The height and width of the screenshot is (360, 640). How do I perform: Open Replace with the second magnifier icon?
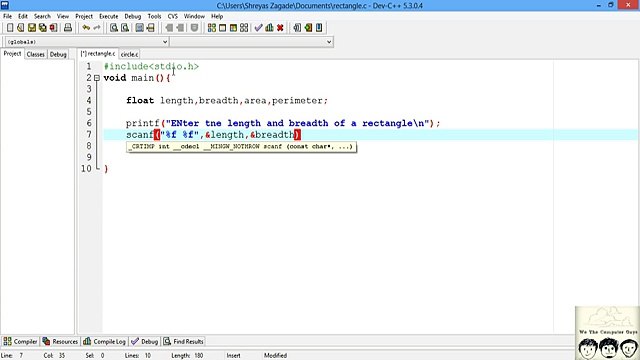coord(125,28)
